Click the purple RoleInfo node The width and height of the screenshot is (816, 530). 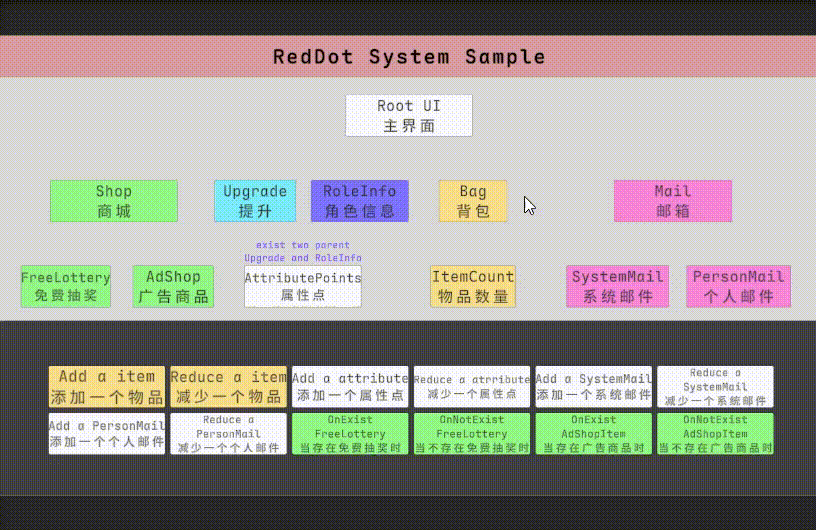(x=360, y=201)
